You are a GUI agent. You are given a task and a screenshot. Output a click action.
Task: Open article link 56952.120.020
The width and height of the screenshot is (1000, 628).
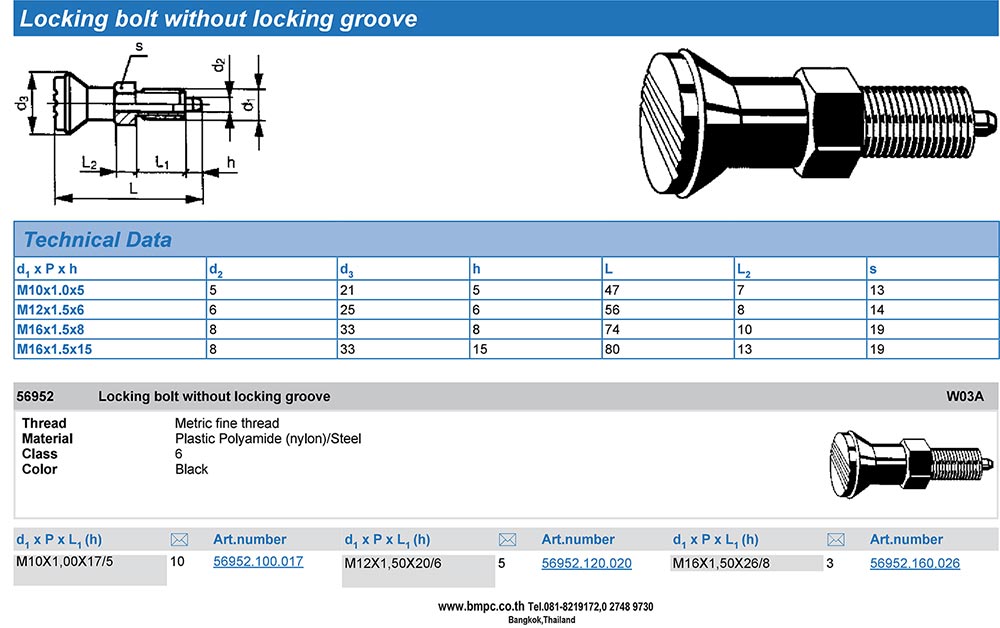pos(586,563)
